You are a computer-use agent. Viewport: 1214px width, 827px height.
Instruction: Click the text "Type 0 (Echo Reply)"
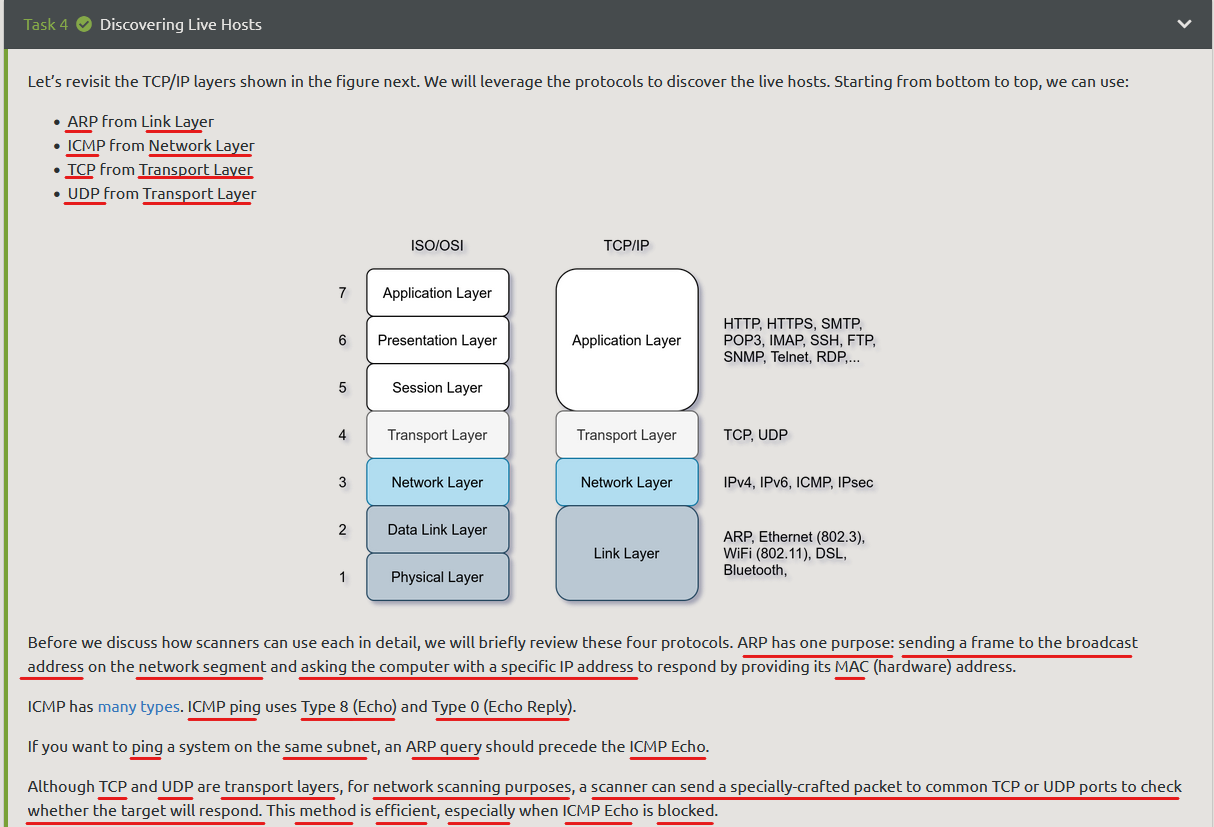pyautogui.click(x=502, y=707)
